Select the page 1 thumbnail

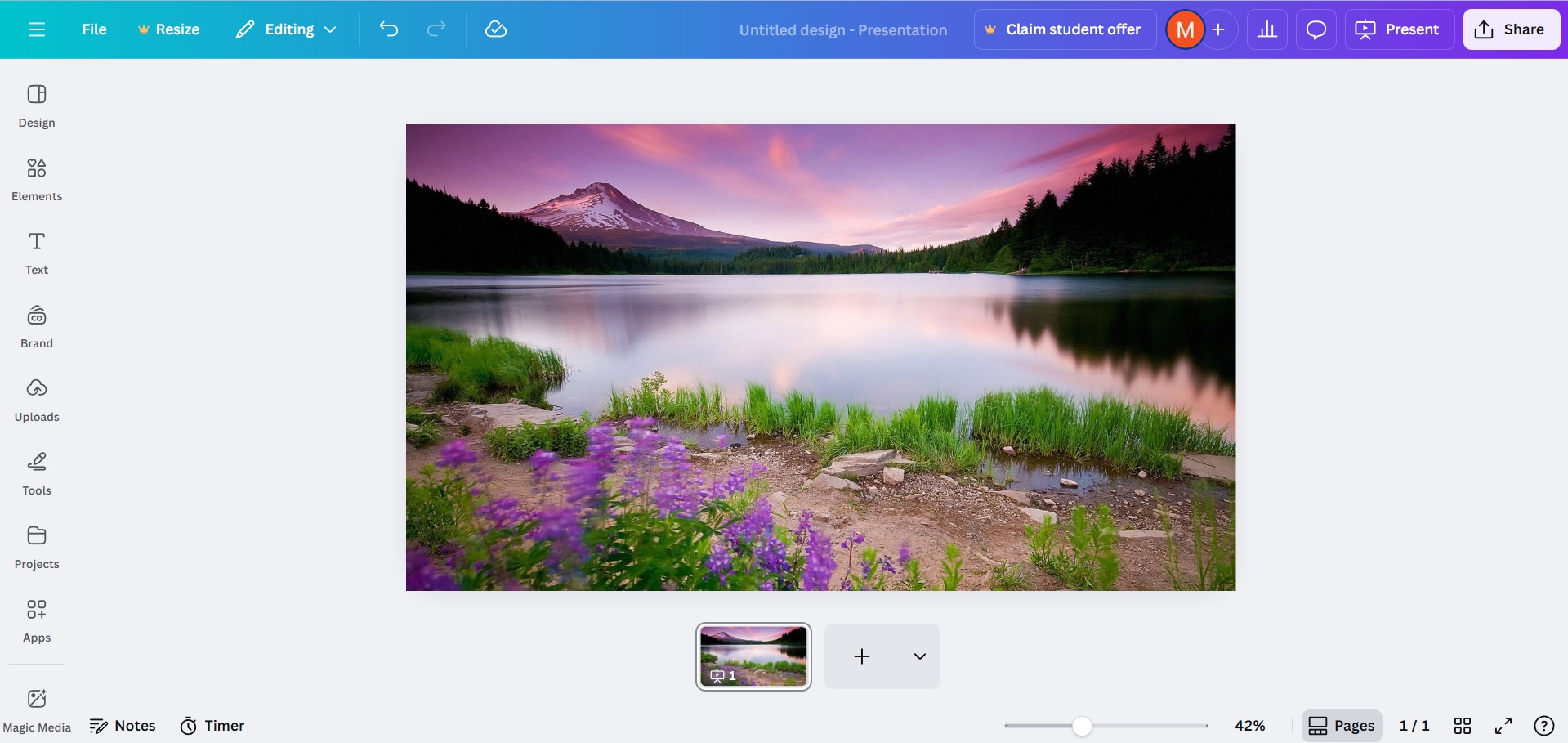tap(753, 656)
